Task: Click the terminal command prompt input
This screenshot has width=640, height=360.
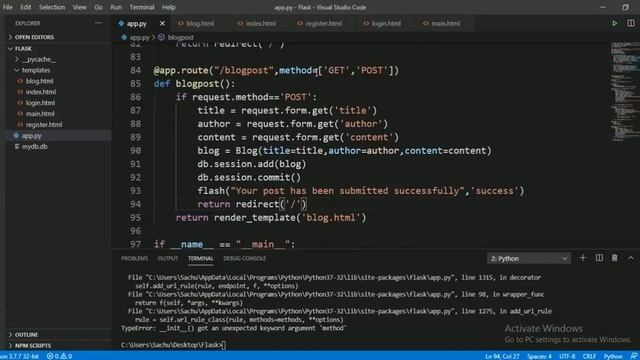Action: (224, 345)
